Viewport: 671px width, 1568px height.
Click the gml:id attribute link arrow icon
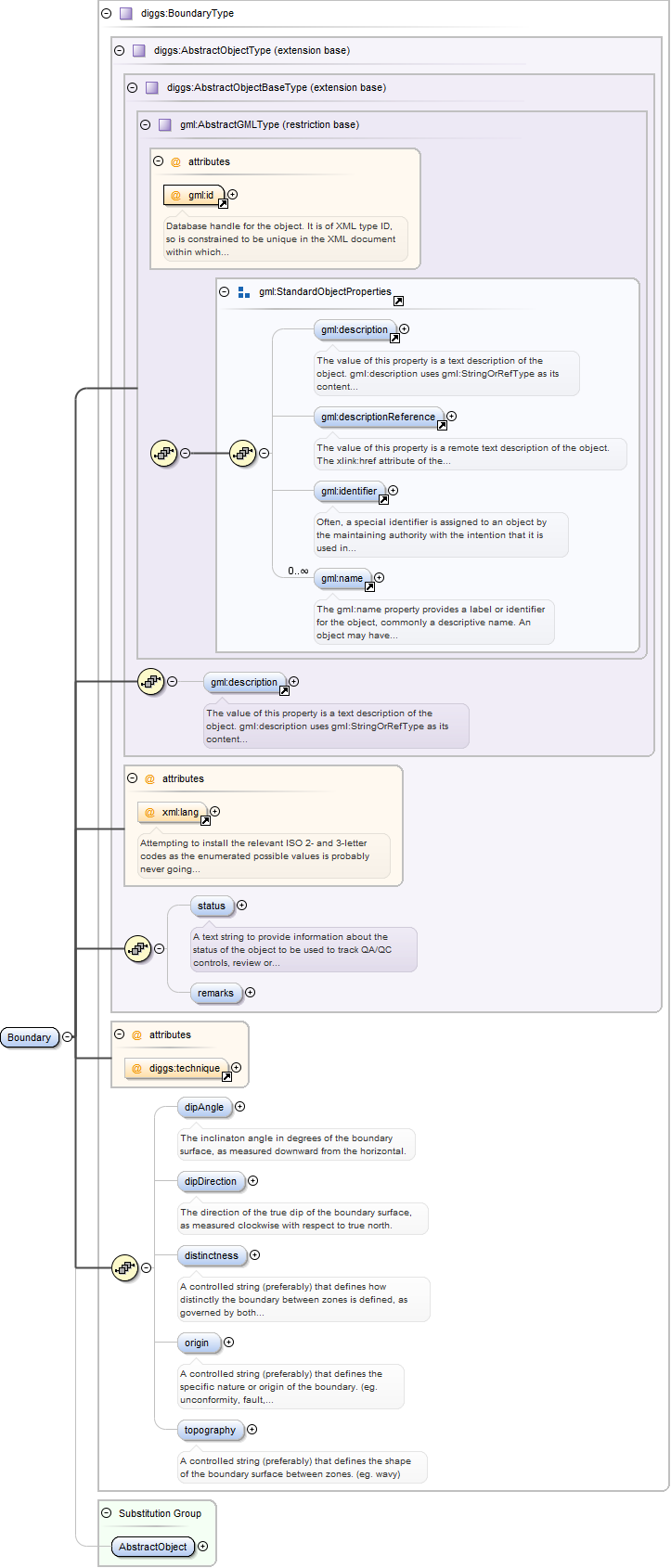click(x=223, y=203)
